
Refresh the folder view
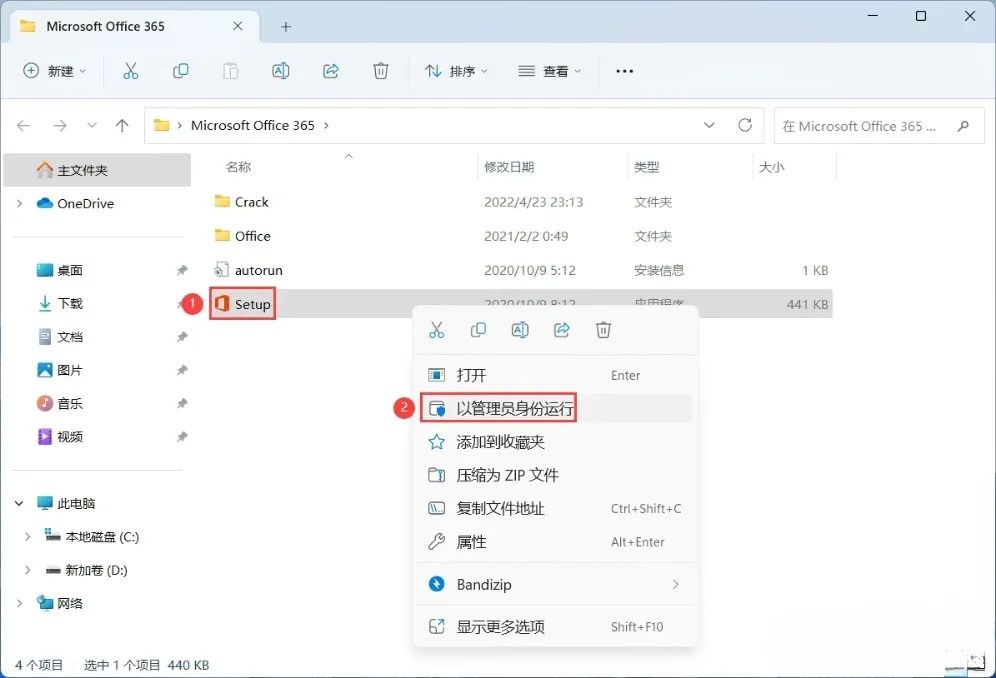[x=745, y=125]
